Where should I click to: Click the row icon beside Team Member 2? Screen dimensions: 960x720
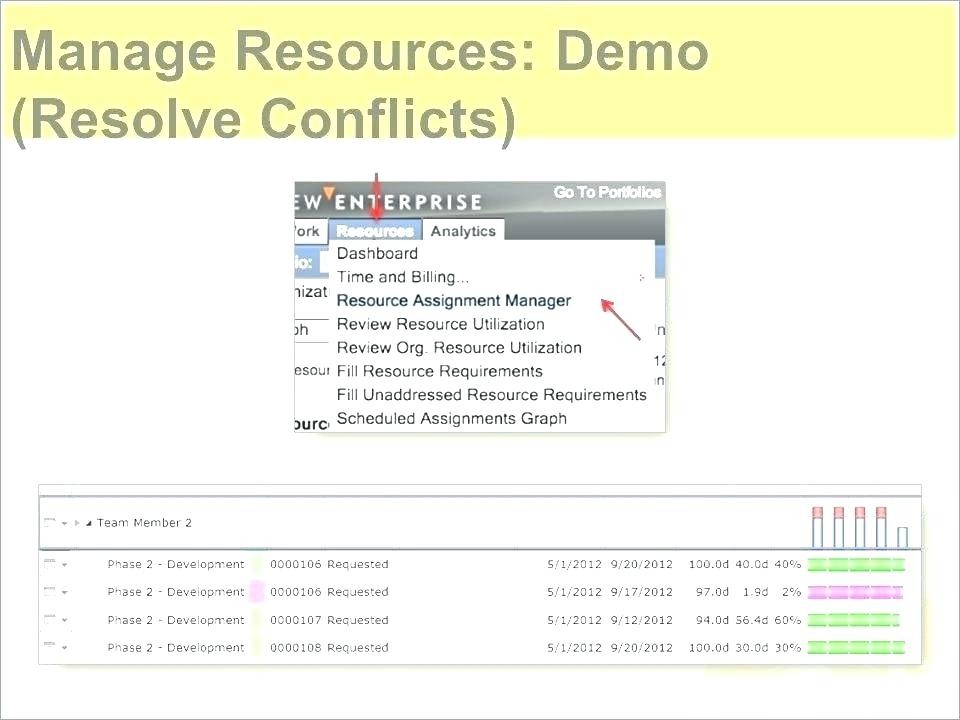(49, 523)
